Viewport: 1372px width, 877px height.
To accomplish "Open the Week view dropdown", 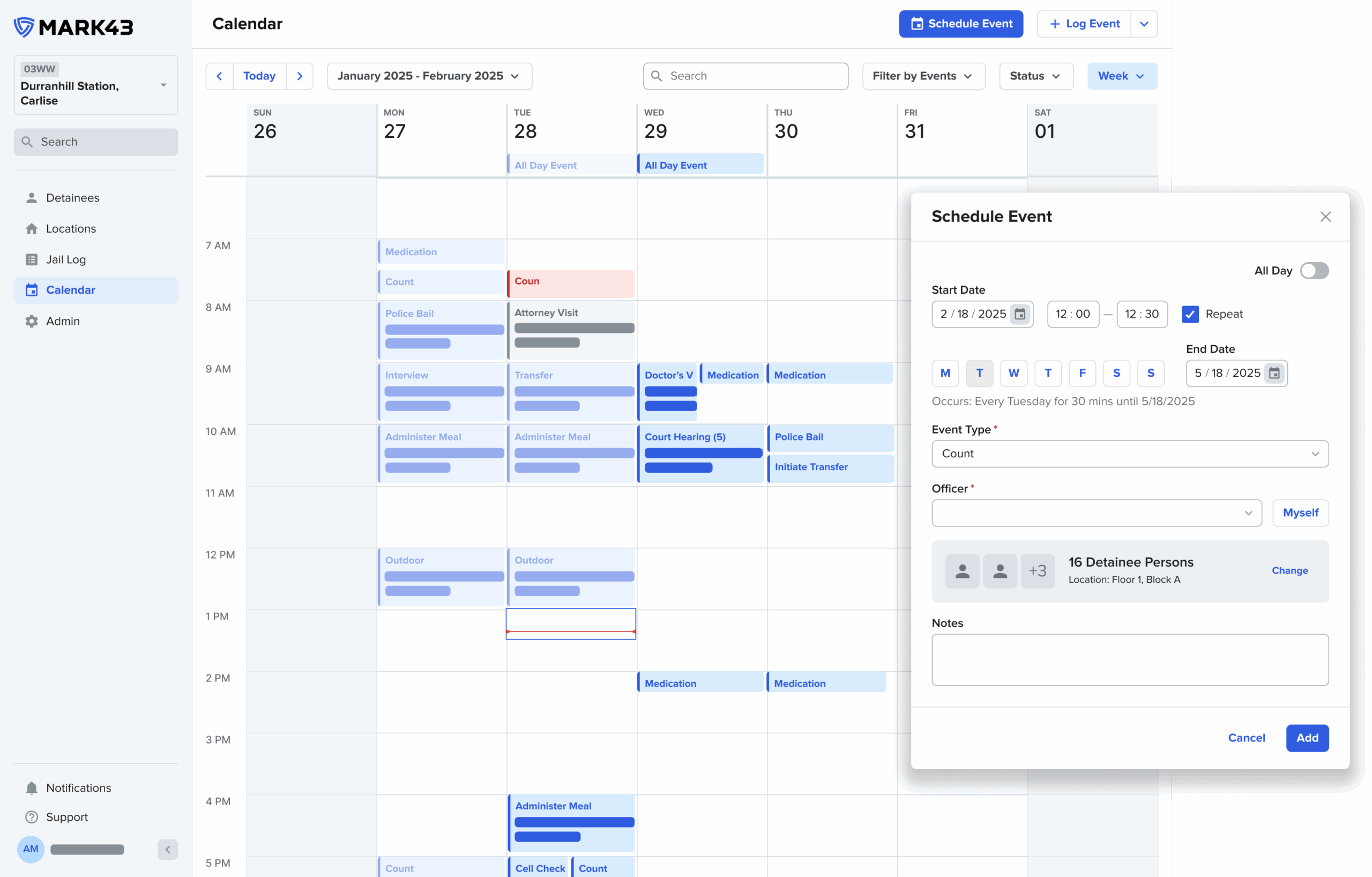I will [x=1121, y=76].
